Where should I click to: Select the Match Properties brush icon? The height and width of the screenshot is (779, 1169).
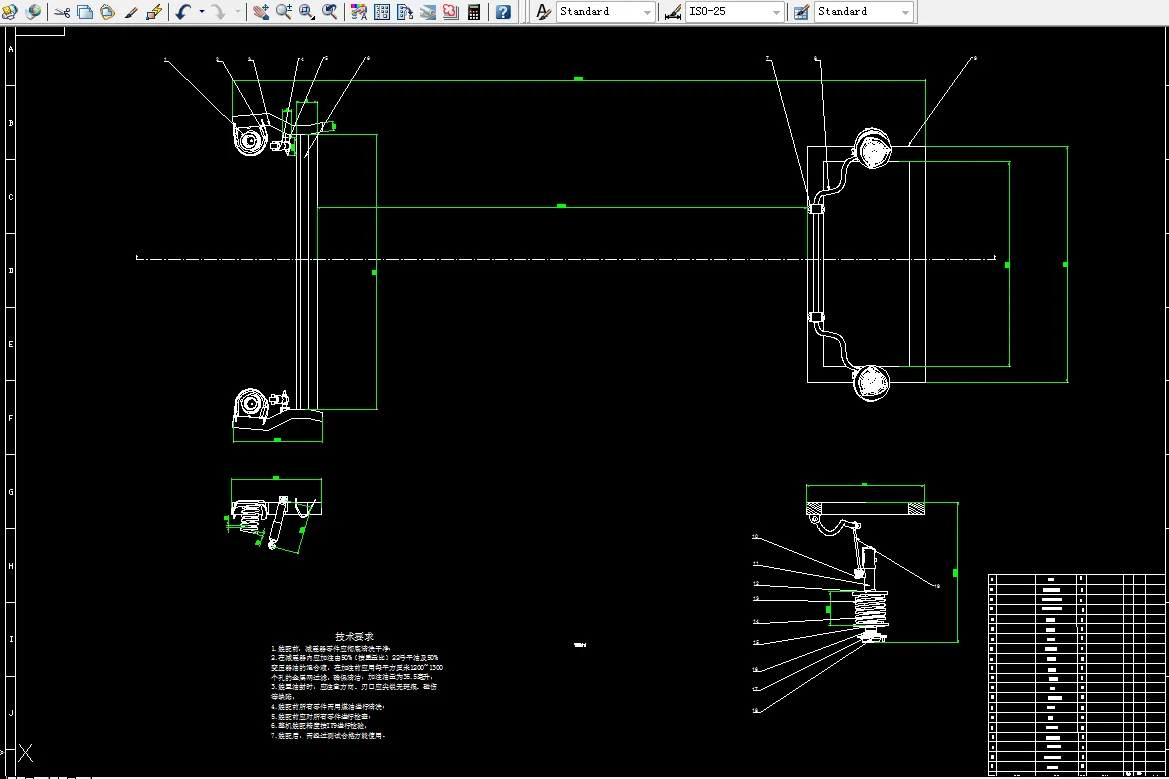click(x=131, y=12)
